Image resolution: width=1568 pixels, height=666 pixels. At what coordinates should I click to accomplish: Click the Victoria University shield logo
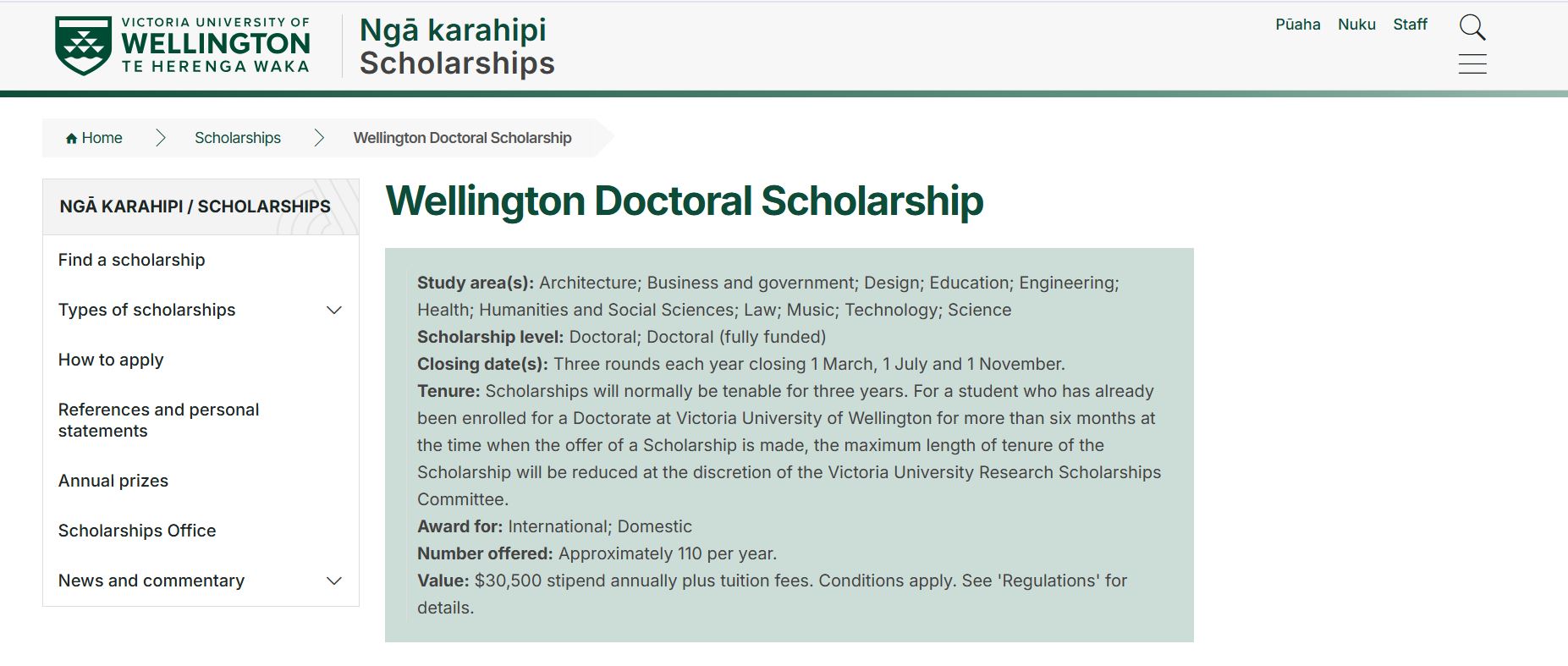pyautogui.click(x=83, y=46)
